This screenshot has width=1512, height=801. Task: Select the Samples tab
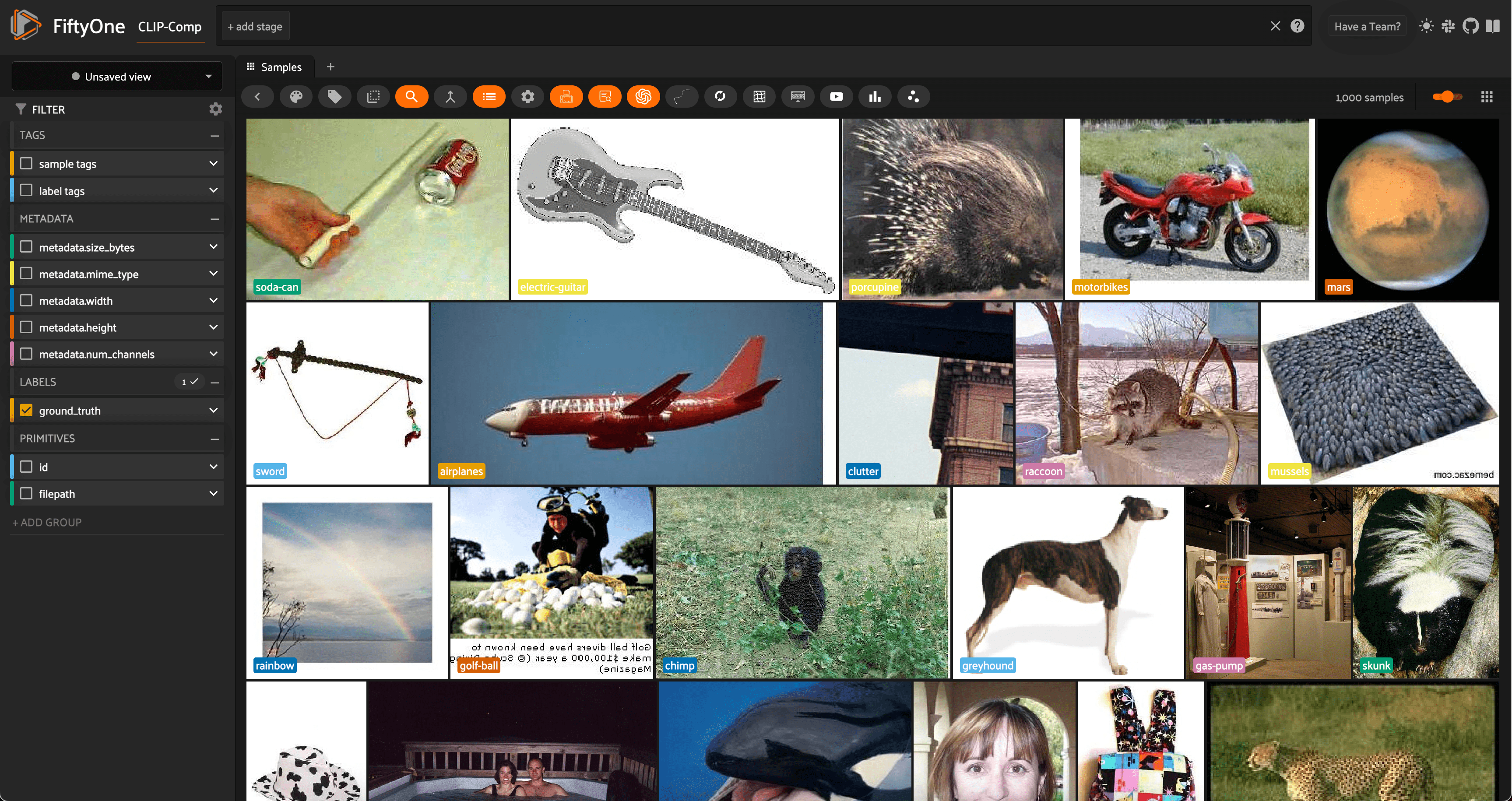275,67
